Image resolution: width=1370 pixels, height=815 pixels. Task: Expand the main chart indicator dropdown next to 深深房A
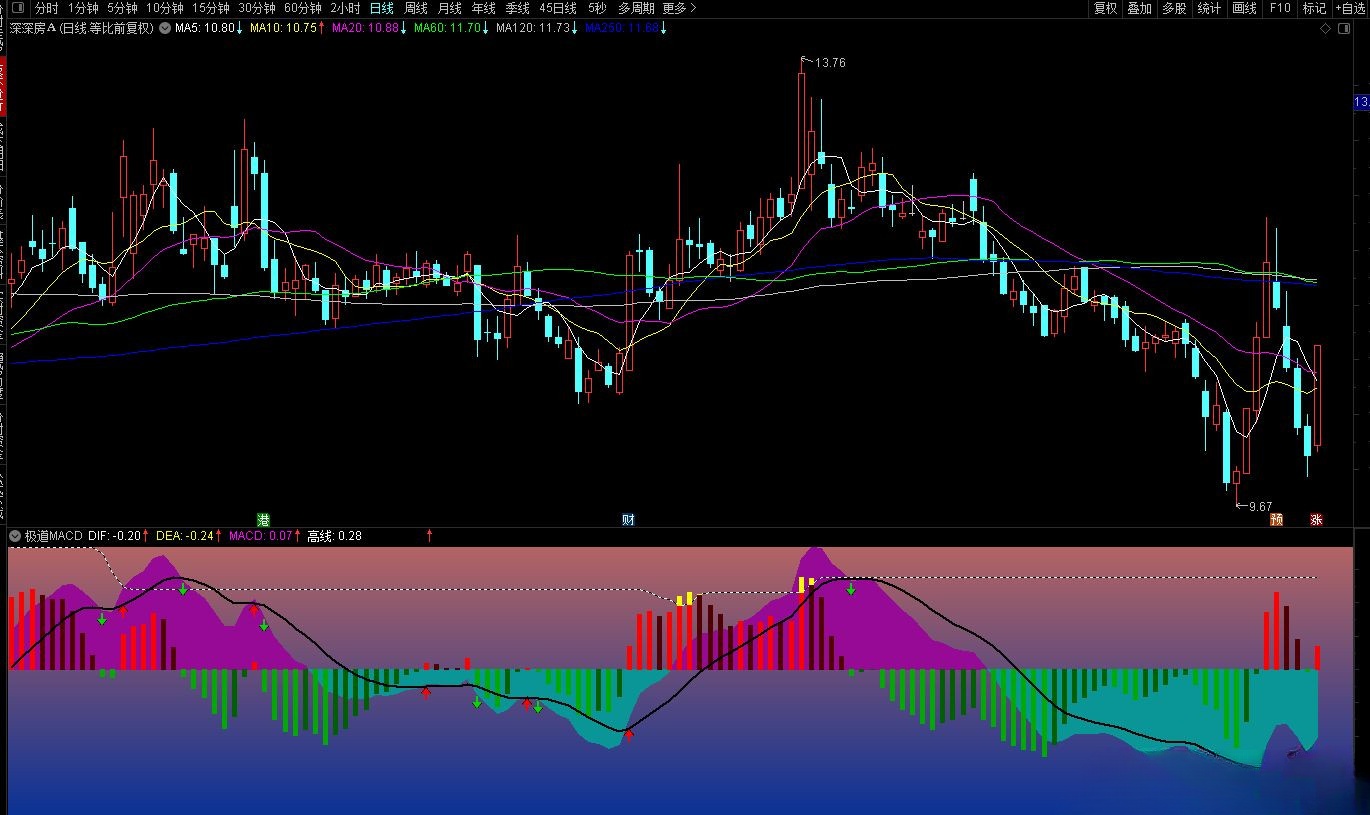click(164, 29)
